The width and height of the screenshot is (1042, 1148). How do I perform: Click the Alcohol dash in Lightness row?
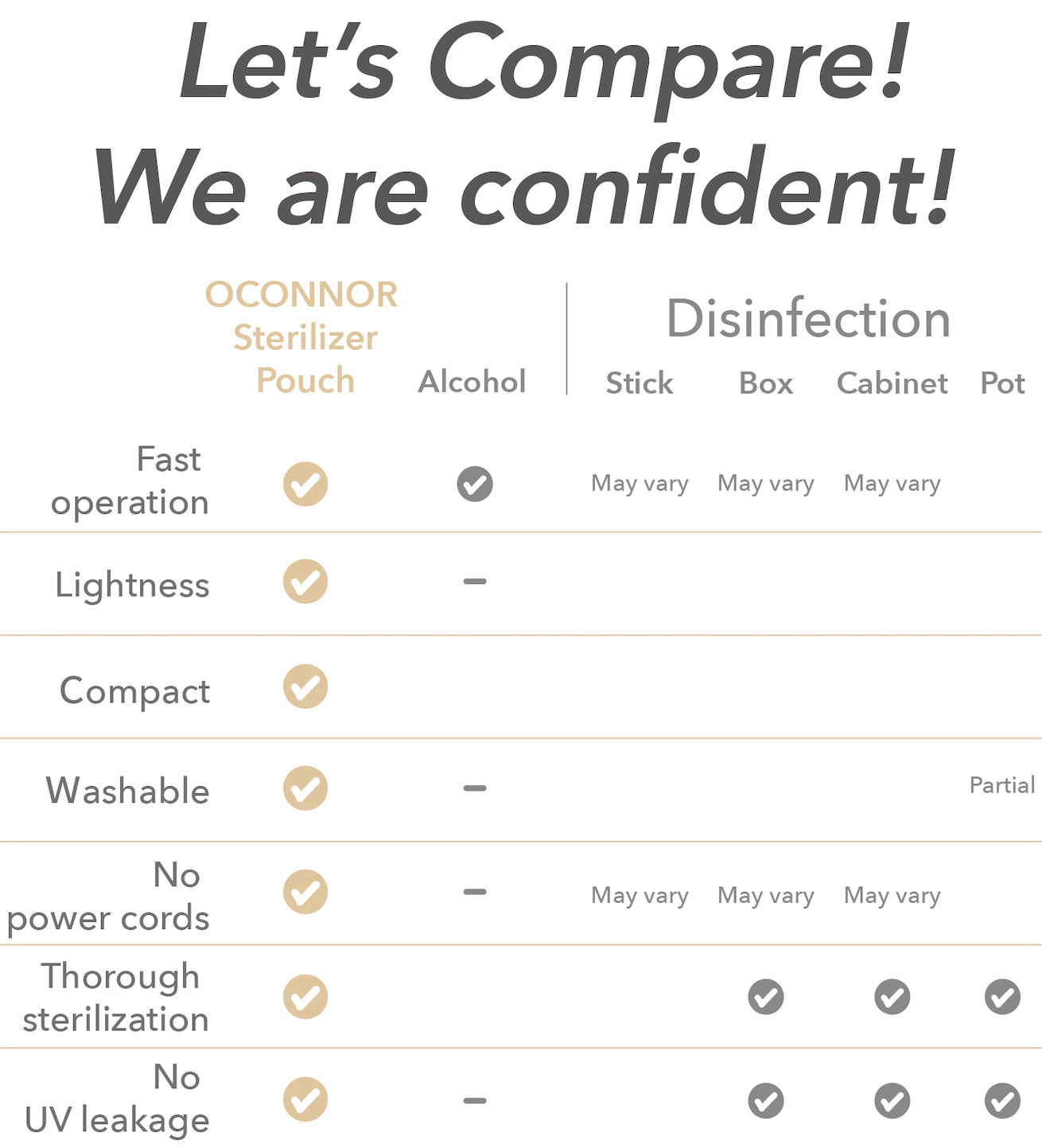(475, 582)
